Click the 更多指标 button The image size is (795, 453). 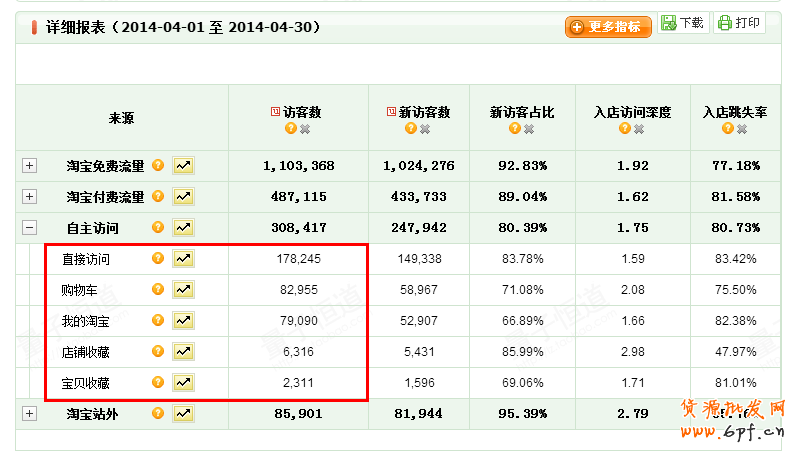pos(608,27)
